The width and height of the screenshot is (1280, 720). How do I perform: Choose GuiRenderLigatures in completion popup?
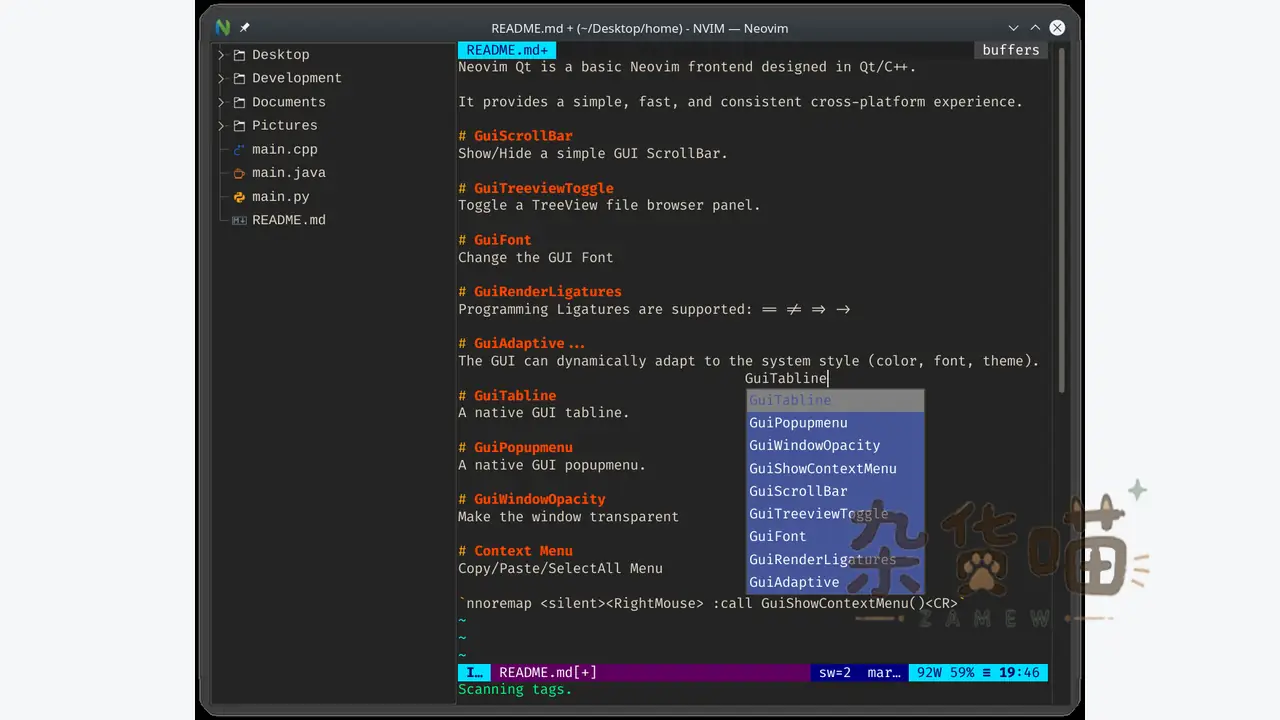[835, 560]
